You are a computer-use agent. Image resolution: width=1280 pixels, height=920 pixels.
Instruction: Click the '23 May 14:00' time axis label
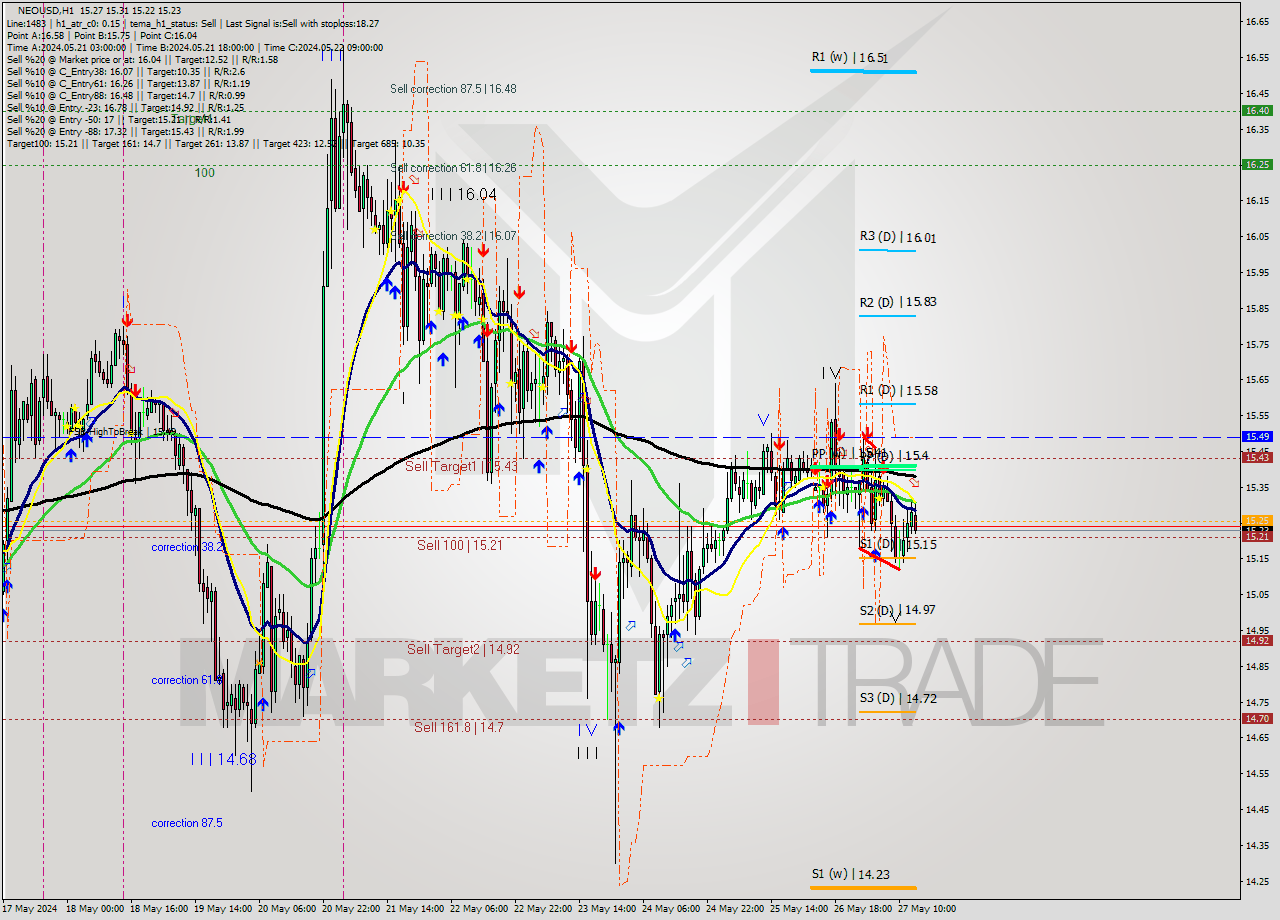pos(609,909)
